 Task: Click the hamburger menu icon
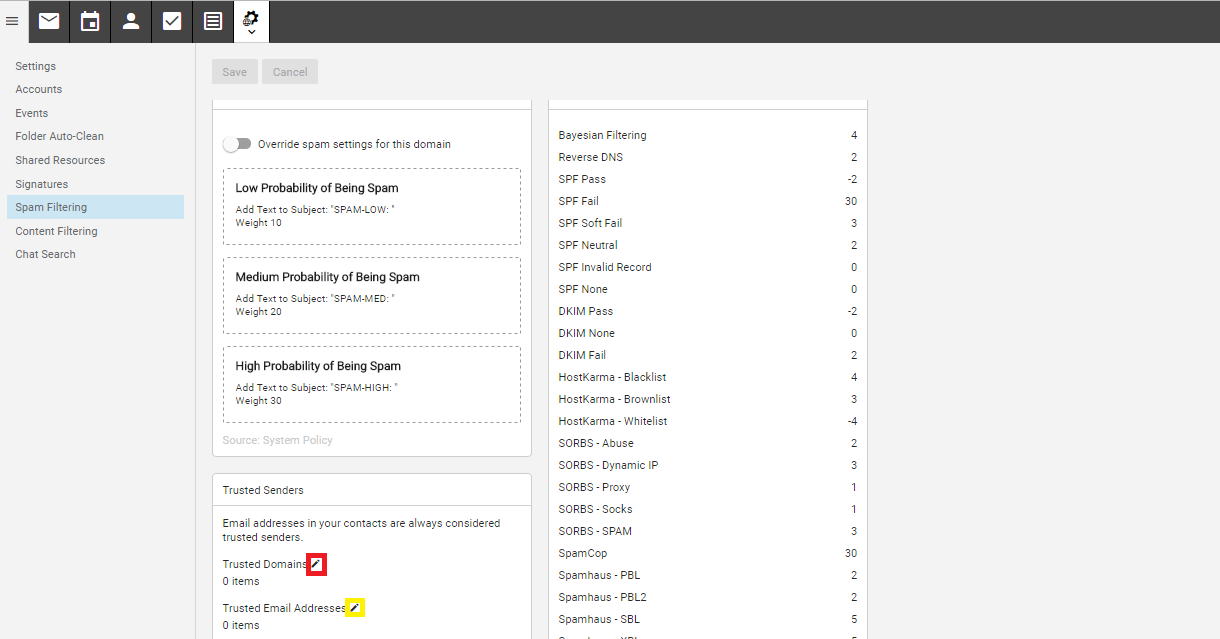click(13, 21)
